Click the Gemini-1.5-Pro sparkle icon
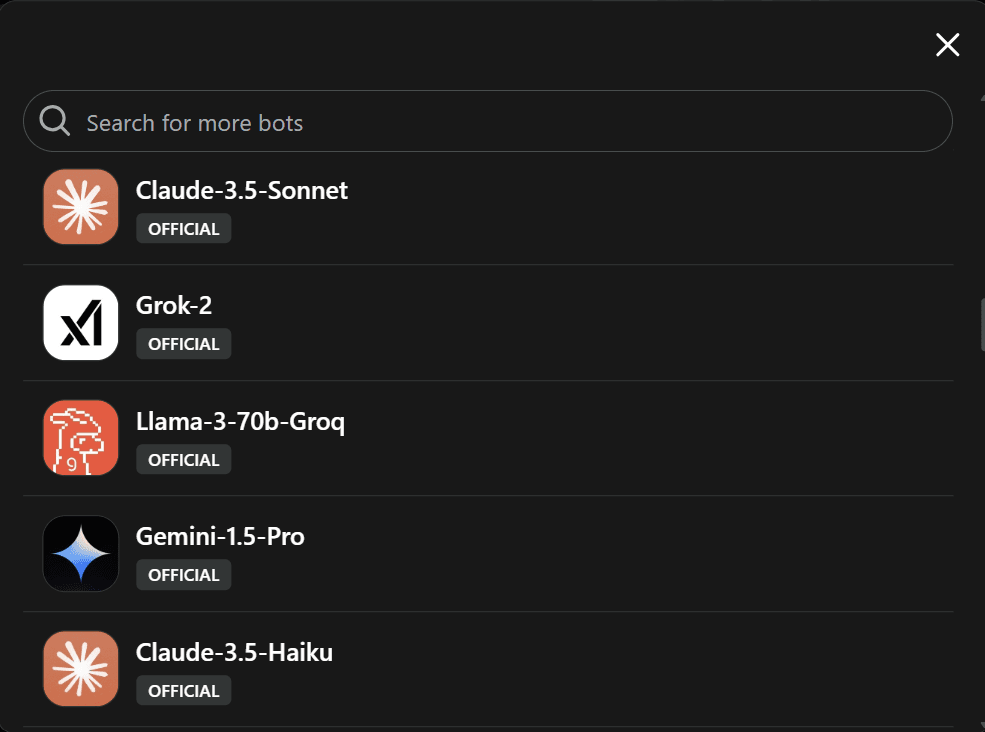Image resolution: width=985 pixels, height=732 pixels. pos(81,554)
